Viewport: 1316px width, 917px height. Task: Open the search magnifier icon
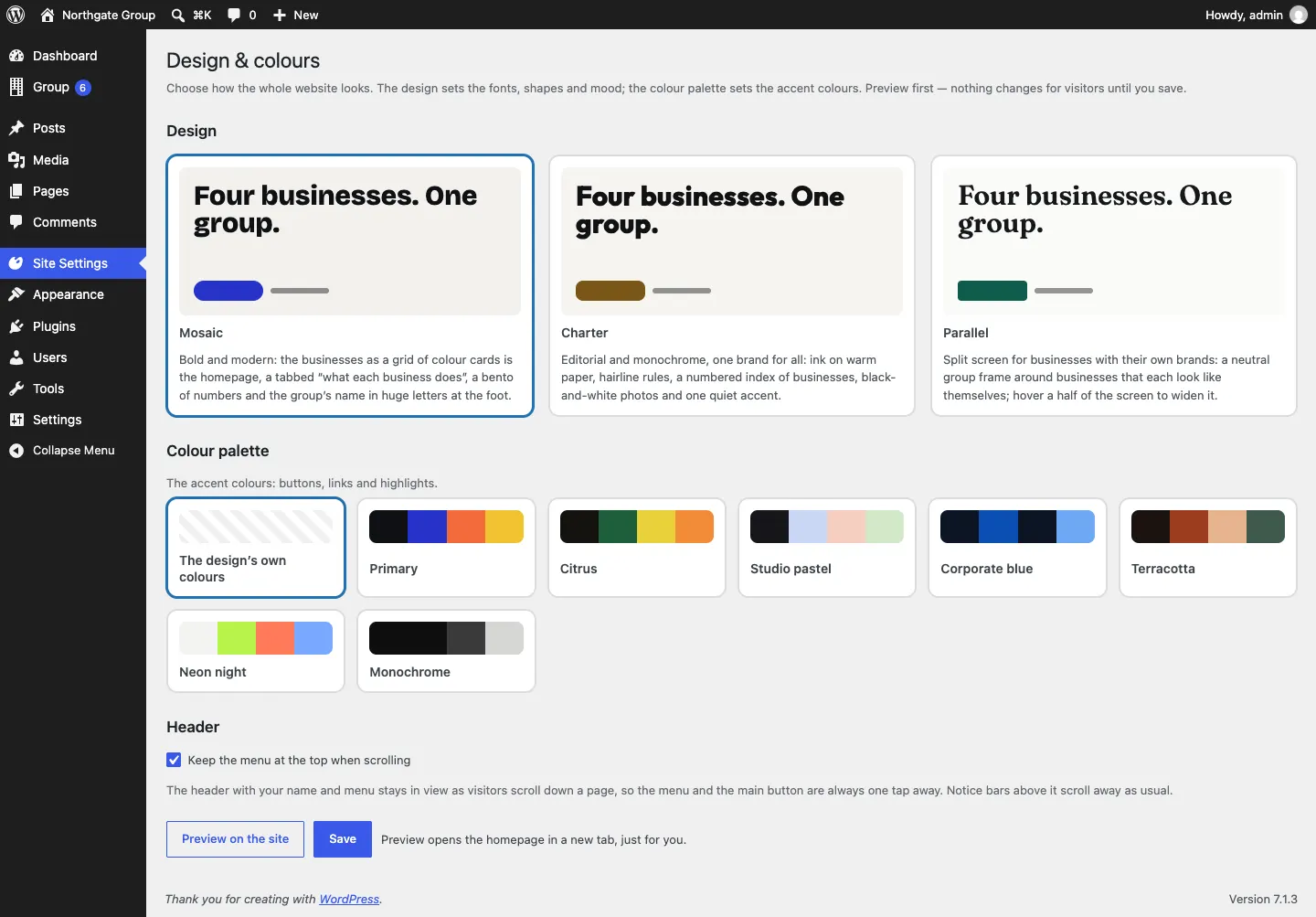(x=178, y=15)
